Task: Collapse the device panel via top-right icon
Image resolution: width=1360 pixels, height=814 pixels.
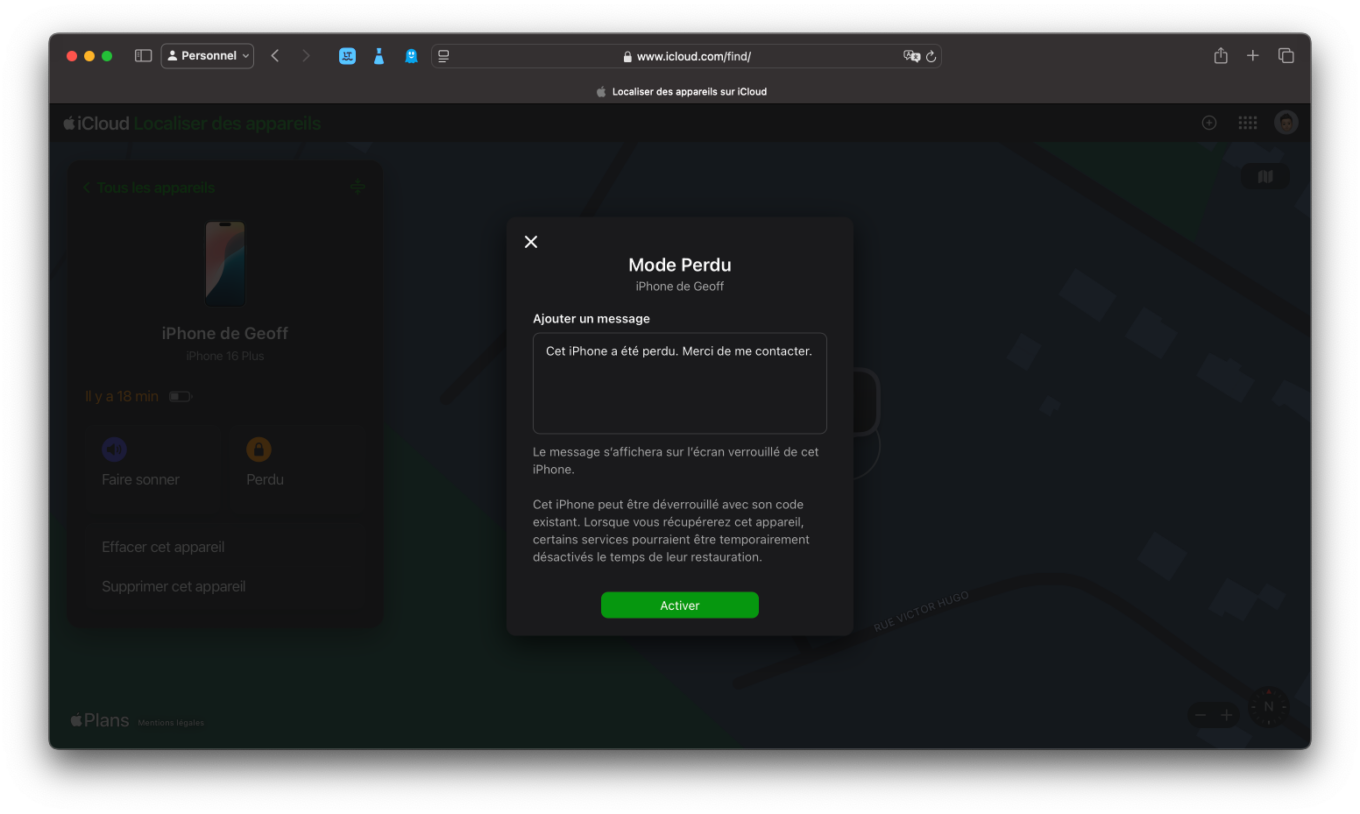Action: click(358, 187)
